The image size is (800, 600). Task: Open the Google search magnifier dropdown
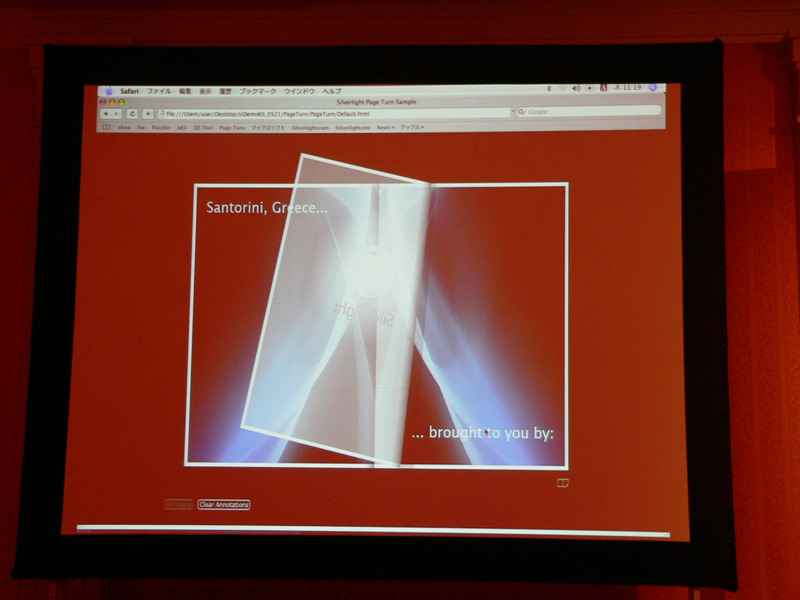tap(521, 112)
